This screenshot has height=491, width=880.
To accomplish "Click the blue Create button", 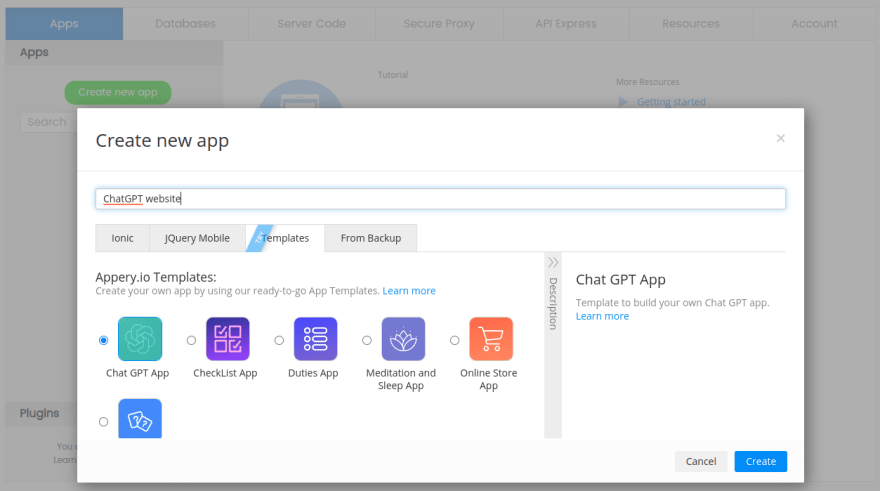I will 760,461.
